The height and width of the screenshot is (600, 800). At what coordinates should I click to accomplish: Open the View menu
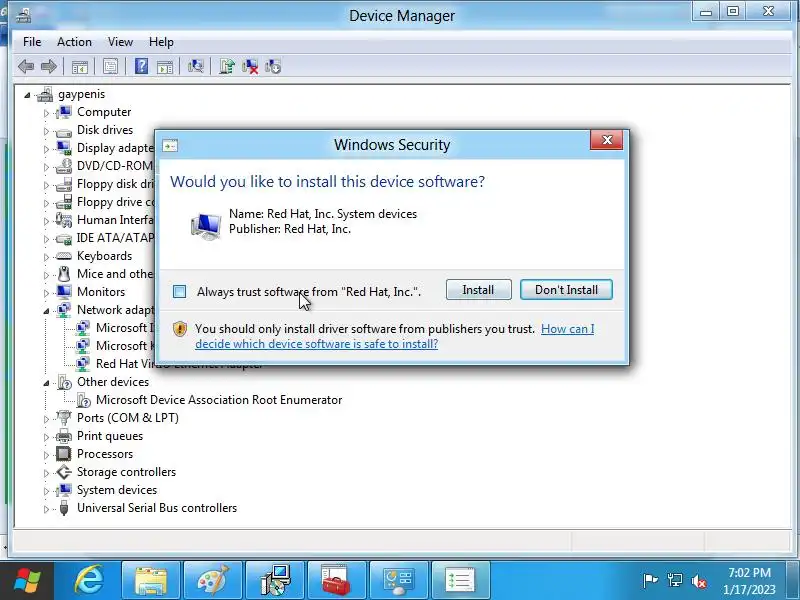click(120, 42)
